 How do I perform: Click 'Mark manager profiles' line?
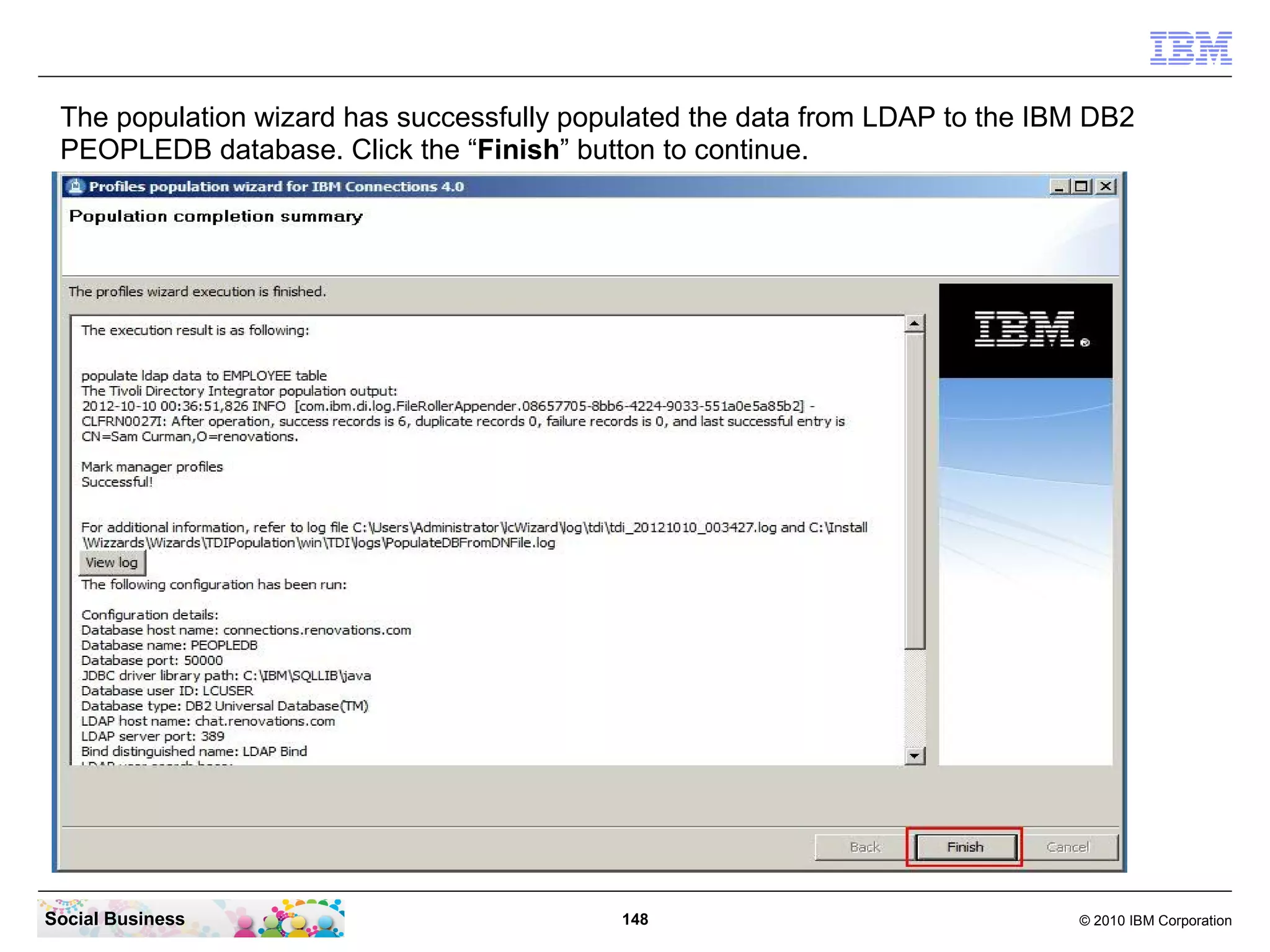click(152, 467)
